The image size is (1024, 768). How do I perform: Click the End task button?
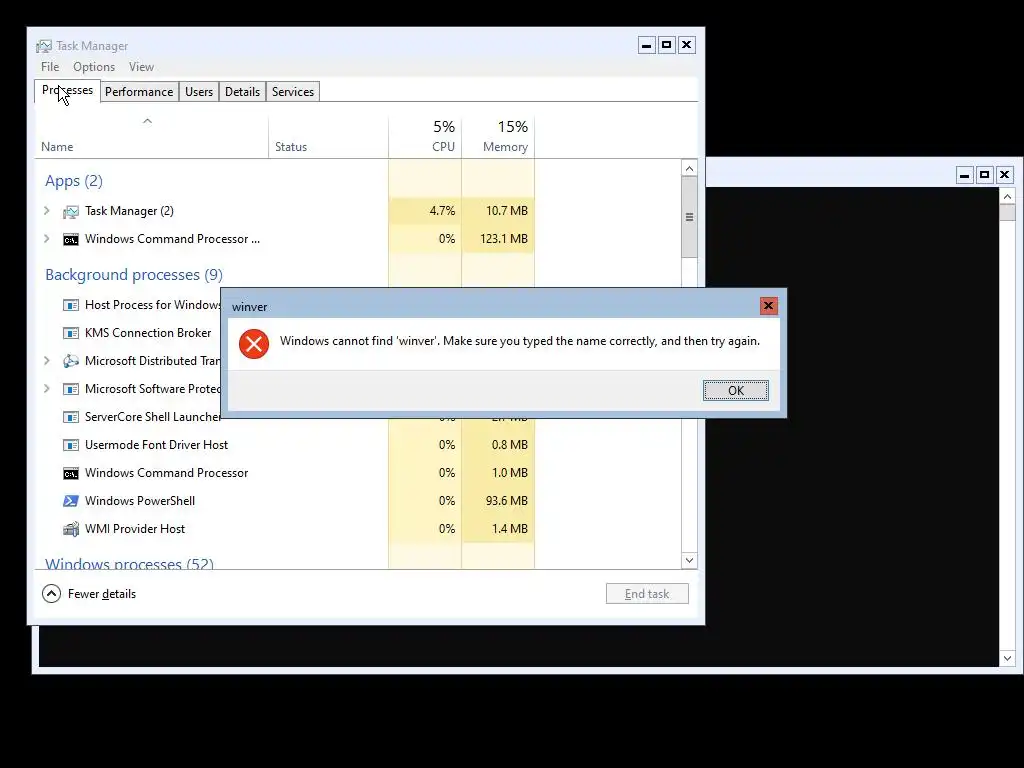(647, 594)
